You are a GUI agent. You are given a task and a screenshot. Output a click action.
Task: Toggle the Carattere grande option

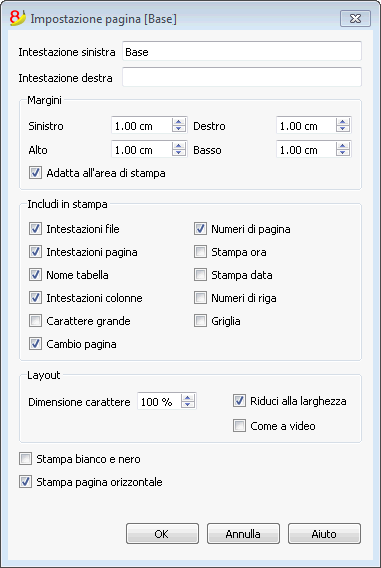tap(35, 321)
